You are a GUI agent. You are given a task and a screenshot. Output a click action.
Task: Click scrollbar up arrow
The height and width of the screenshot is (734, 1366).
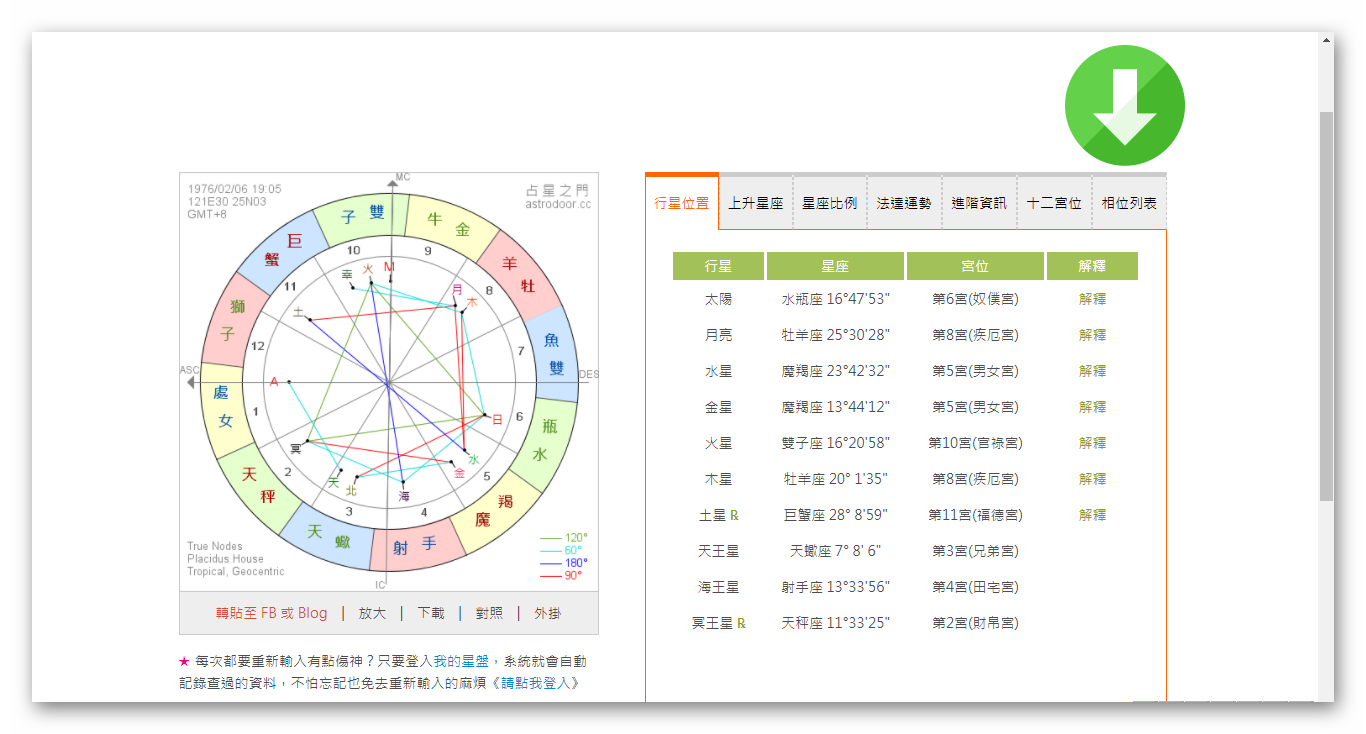[x=1326, y=41]
